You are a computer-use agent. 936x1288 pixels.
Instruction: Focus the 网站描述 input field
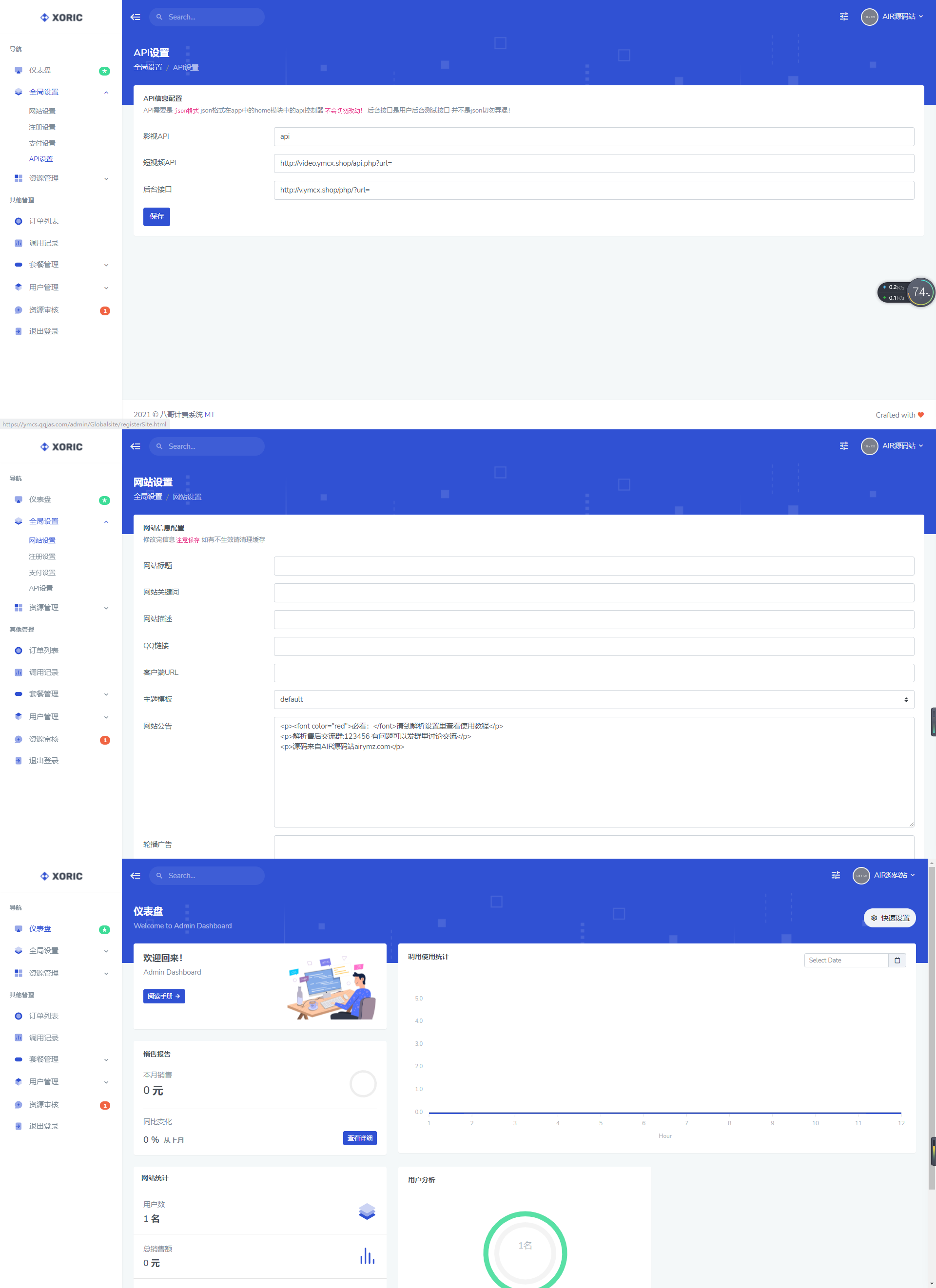click(x=593, y=619)
